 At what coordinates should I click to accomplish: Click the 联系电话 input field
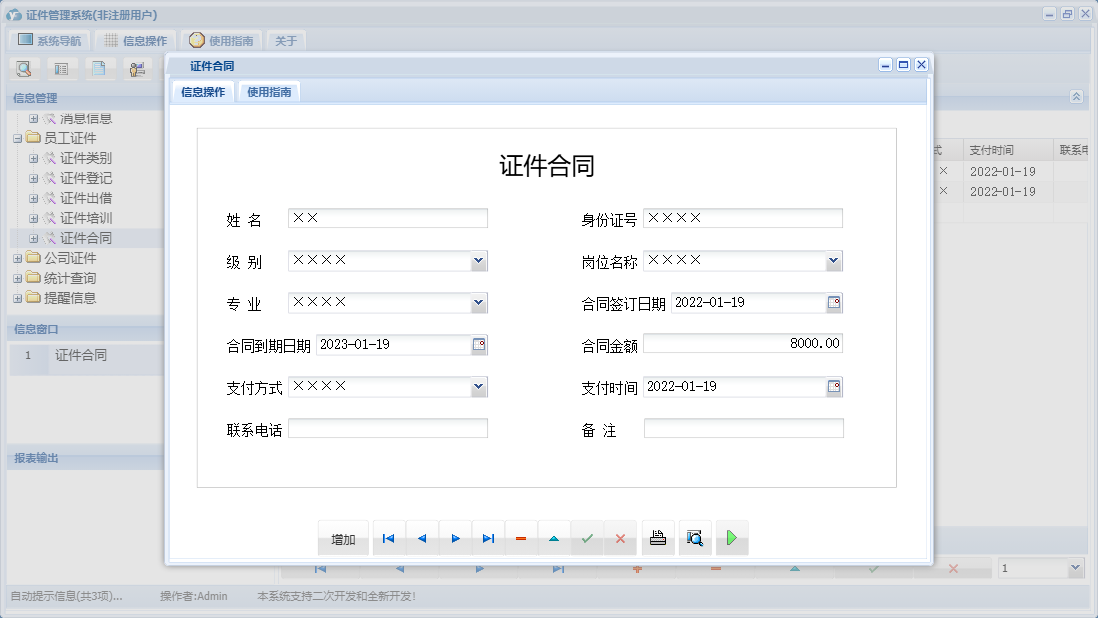(x=388, y=427)
